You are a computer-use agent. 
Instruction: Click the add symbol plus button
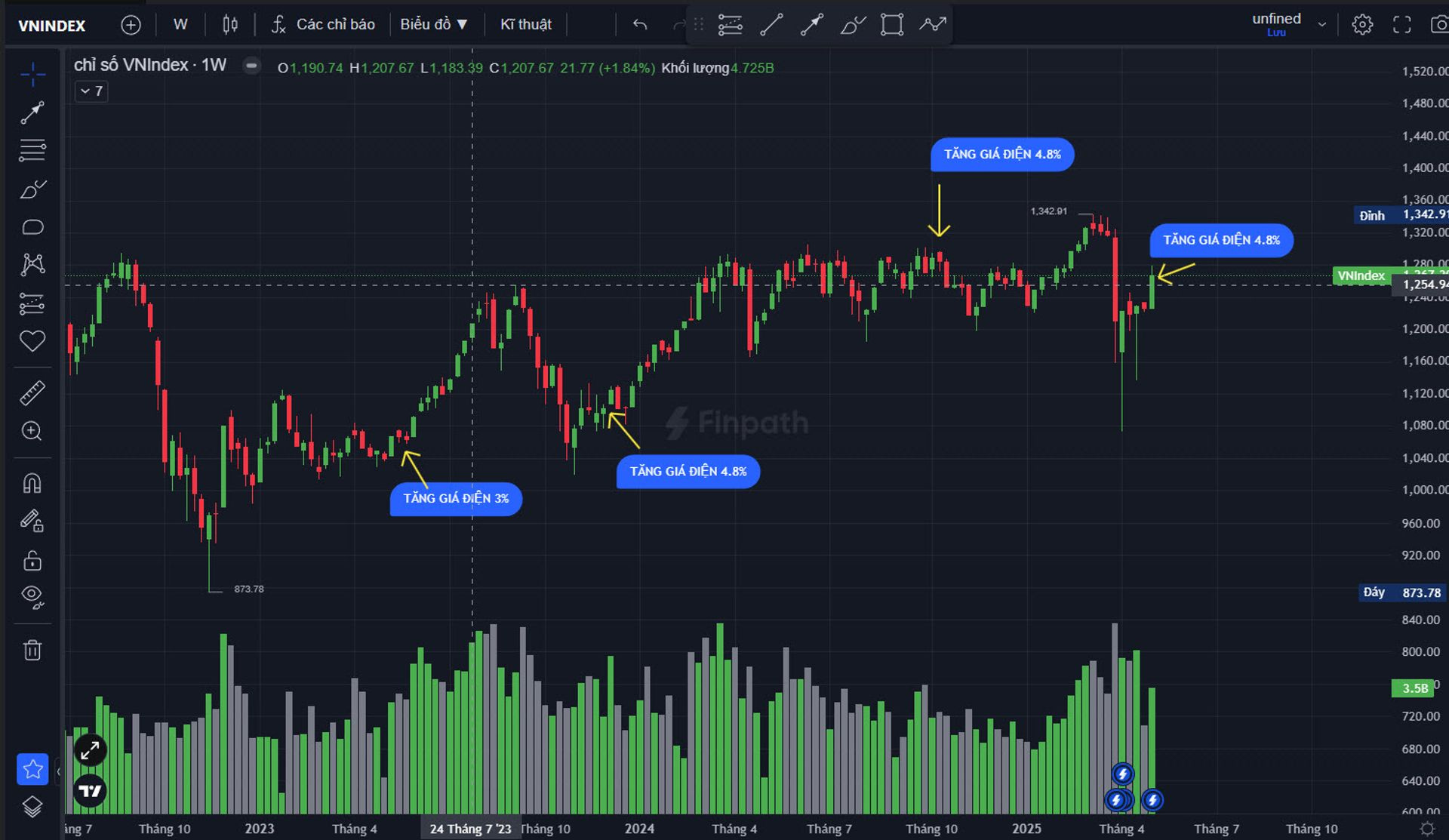131,25
